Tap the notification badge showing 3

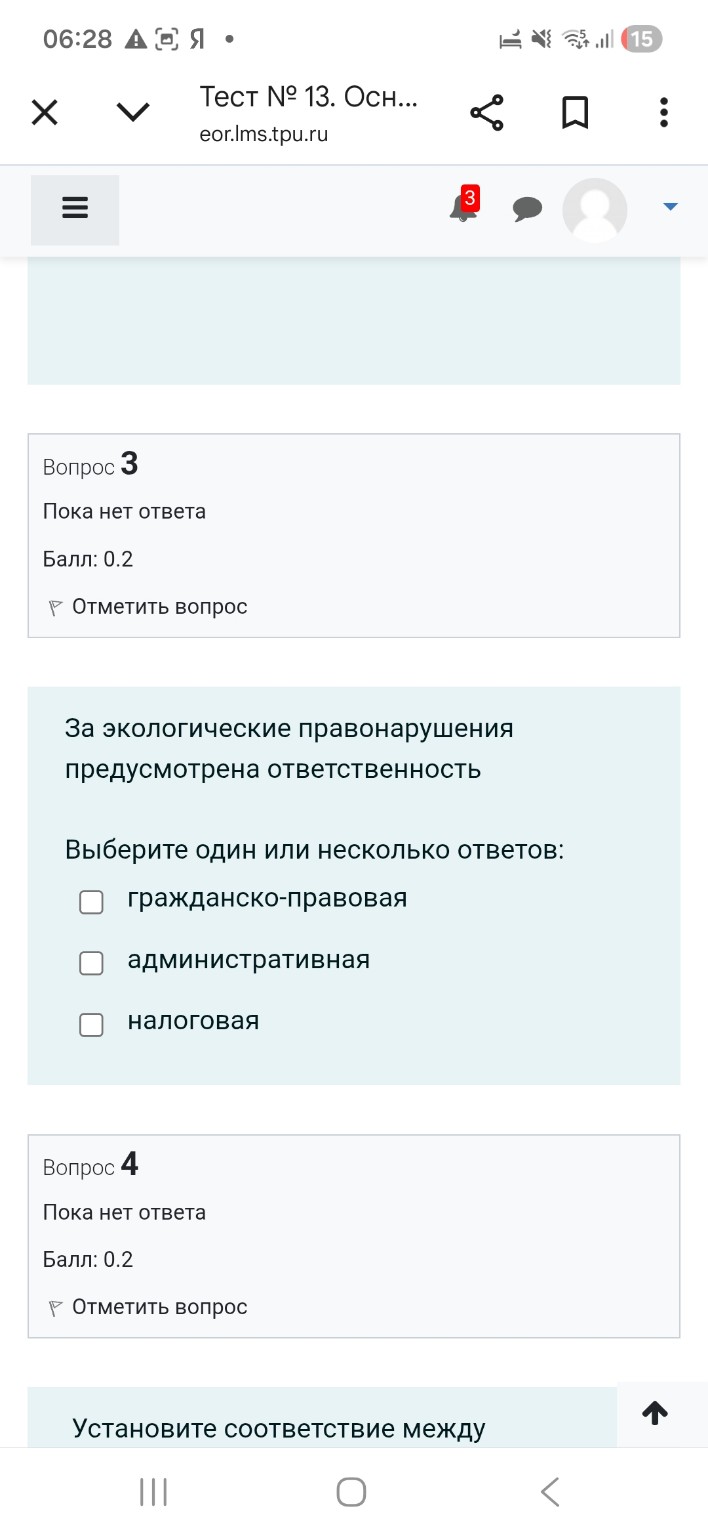(470, 195)
